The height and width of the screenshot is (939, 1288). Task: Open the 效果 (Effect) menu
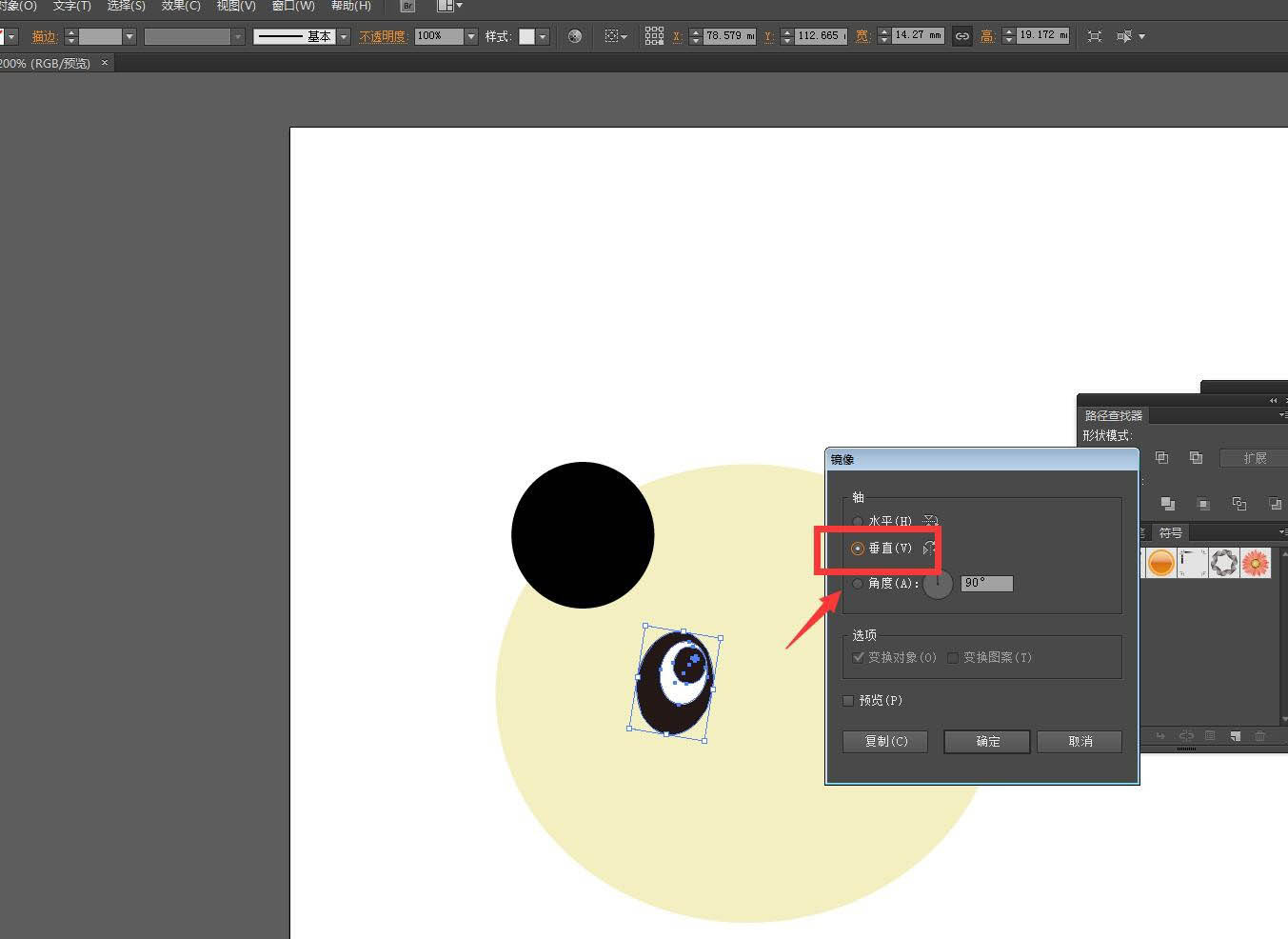pos(181,6)
